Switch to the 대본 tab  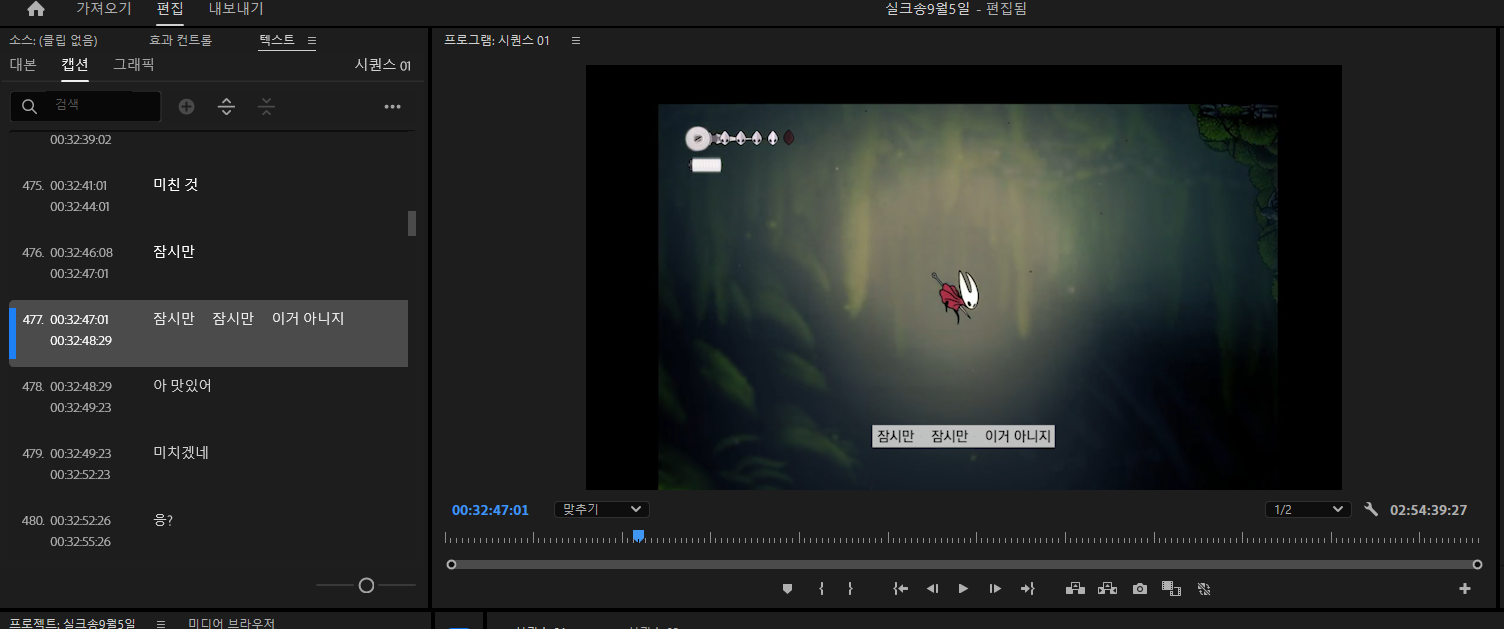(x=23, y=65)
